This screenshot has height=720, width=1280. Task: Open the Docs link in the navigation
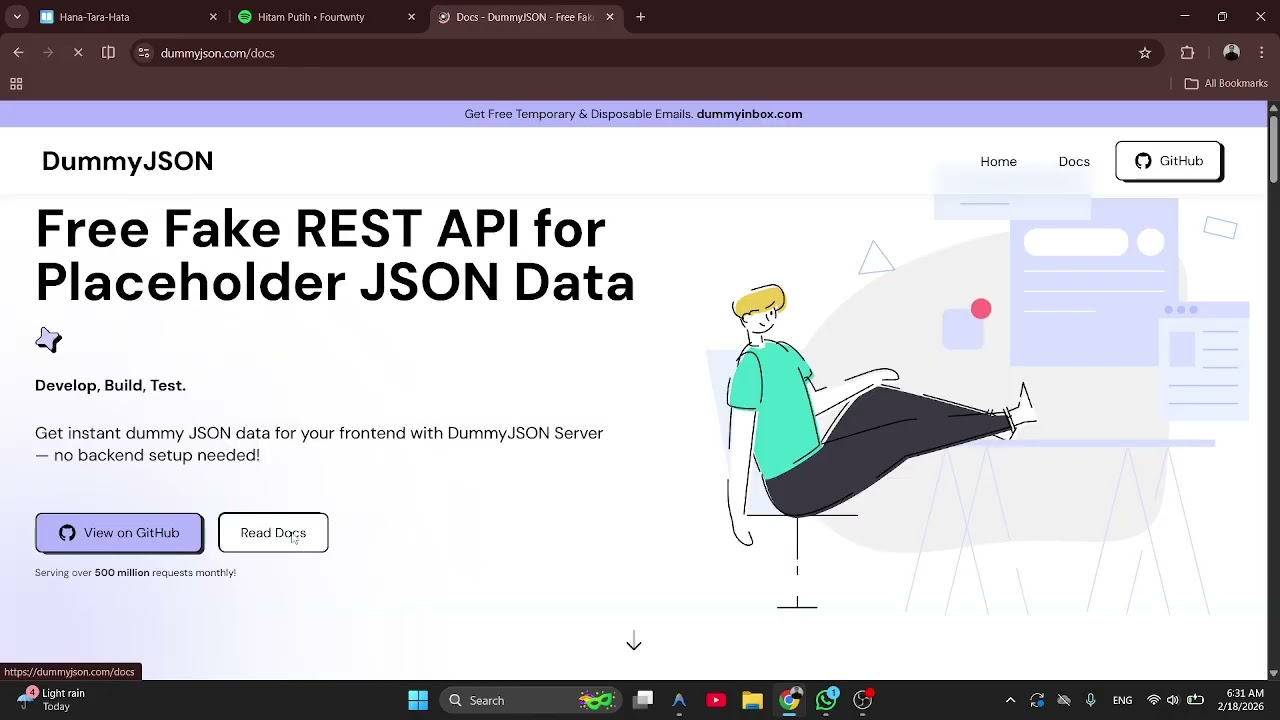1074,161
